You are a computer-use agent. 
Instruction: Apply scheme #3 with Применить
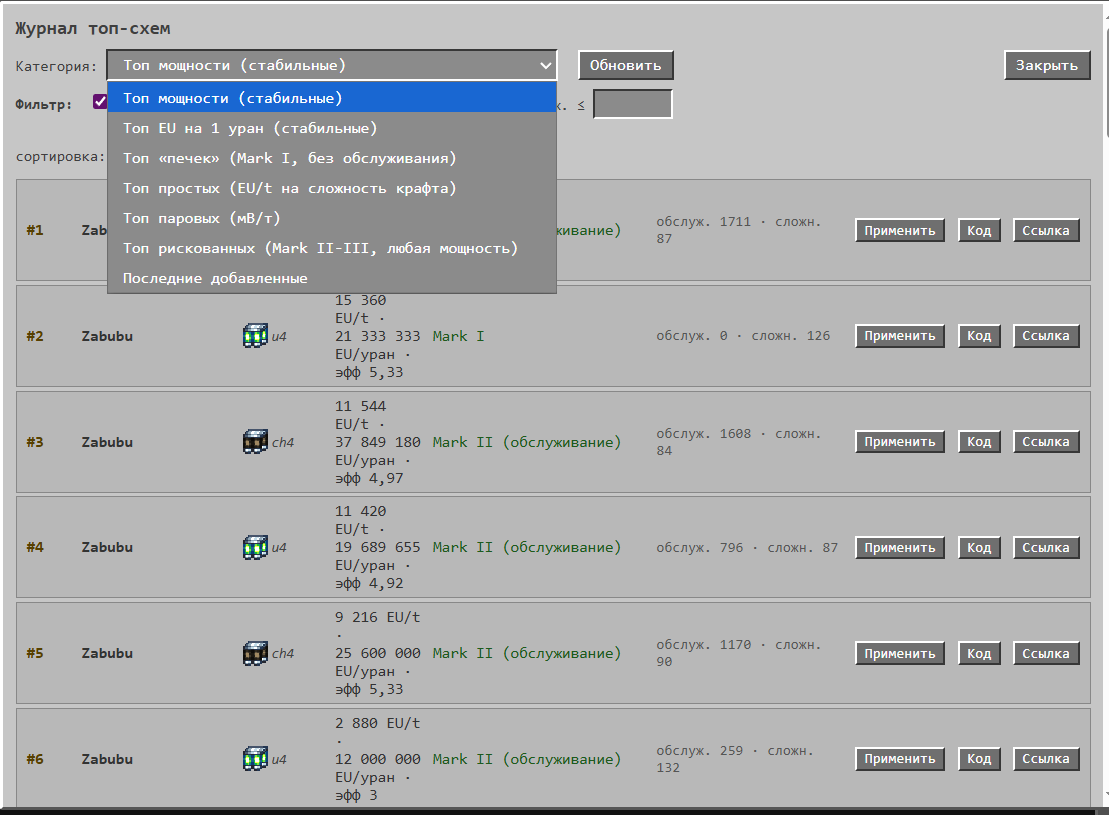[x=900, y=442]
